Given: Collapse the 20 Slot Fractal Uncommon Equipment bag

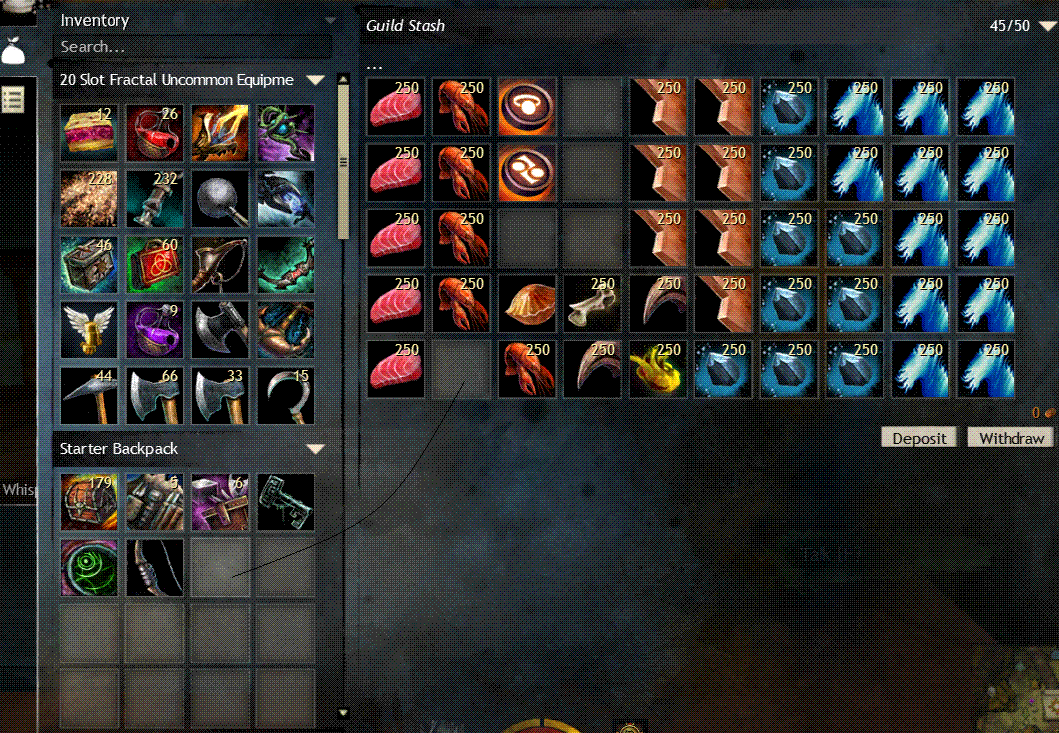Looking at the screenshot, I should (x=315, y=80).
